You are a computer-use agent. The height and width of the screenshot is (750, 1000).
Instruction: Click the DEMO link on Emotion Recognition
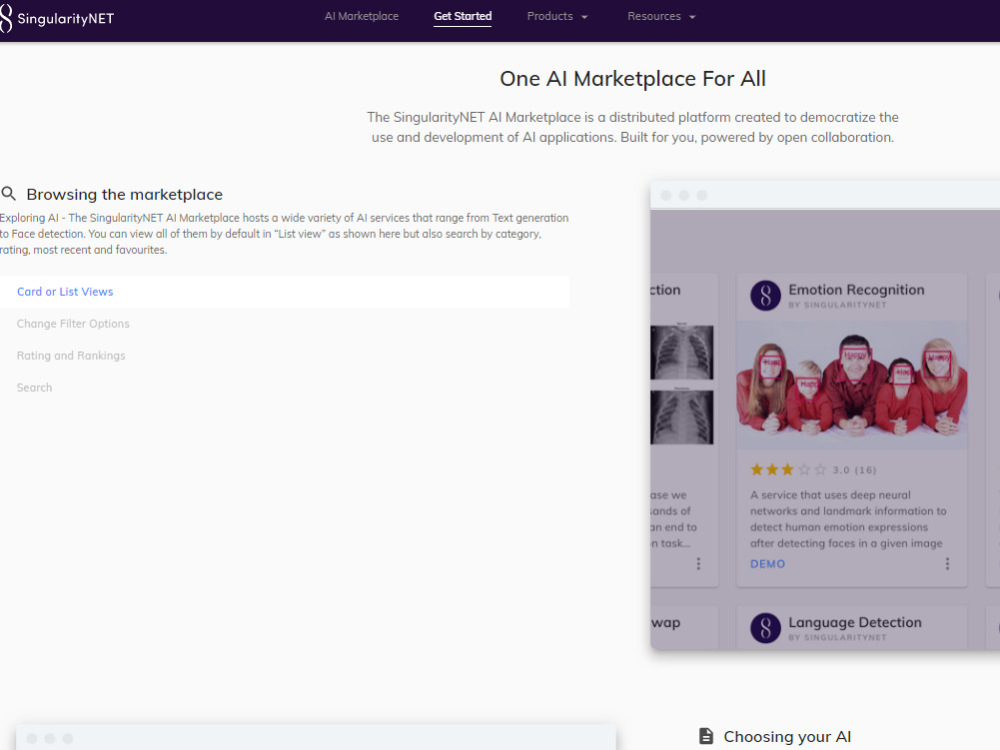point(767,564)
